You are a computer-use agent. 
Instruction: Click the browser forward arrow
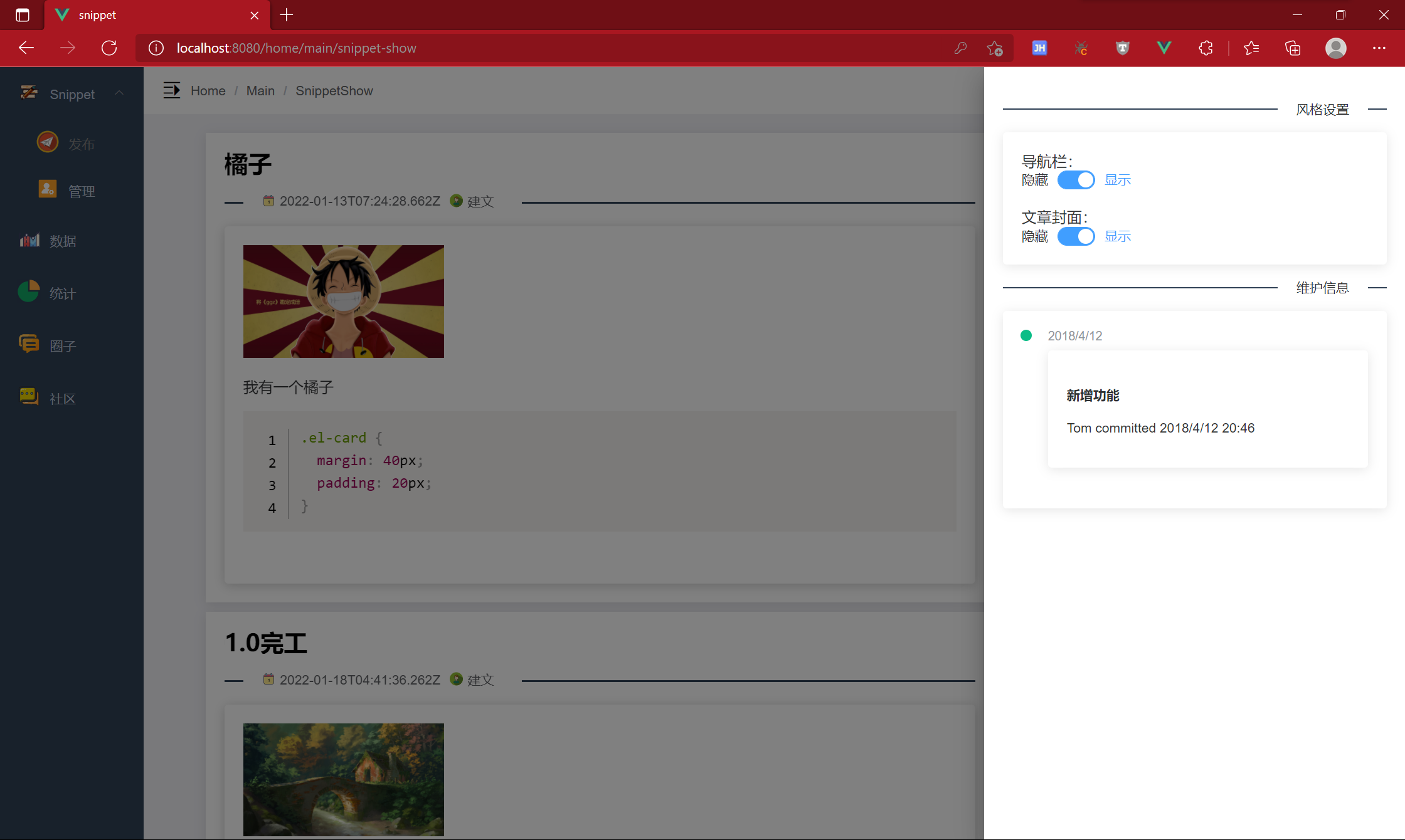(68, 48)
